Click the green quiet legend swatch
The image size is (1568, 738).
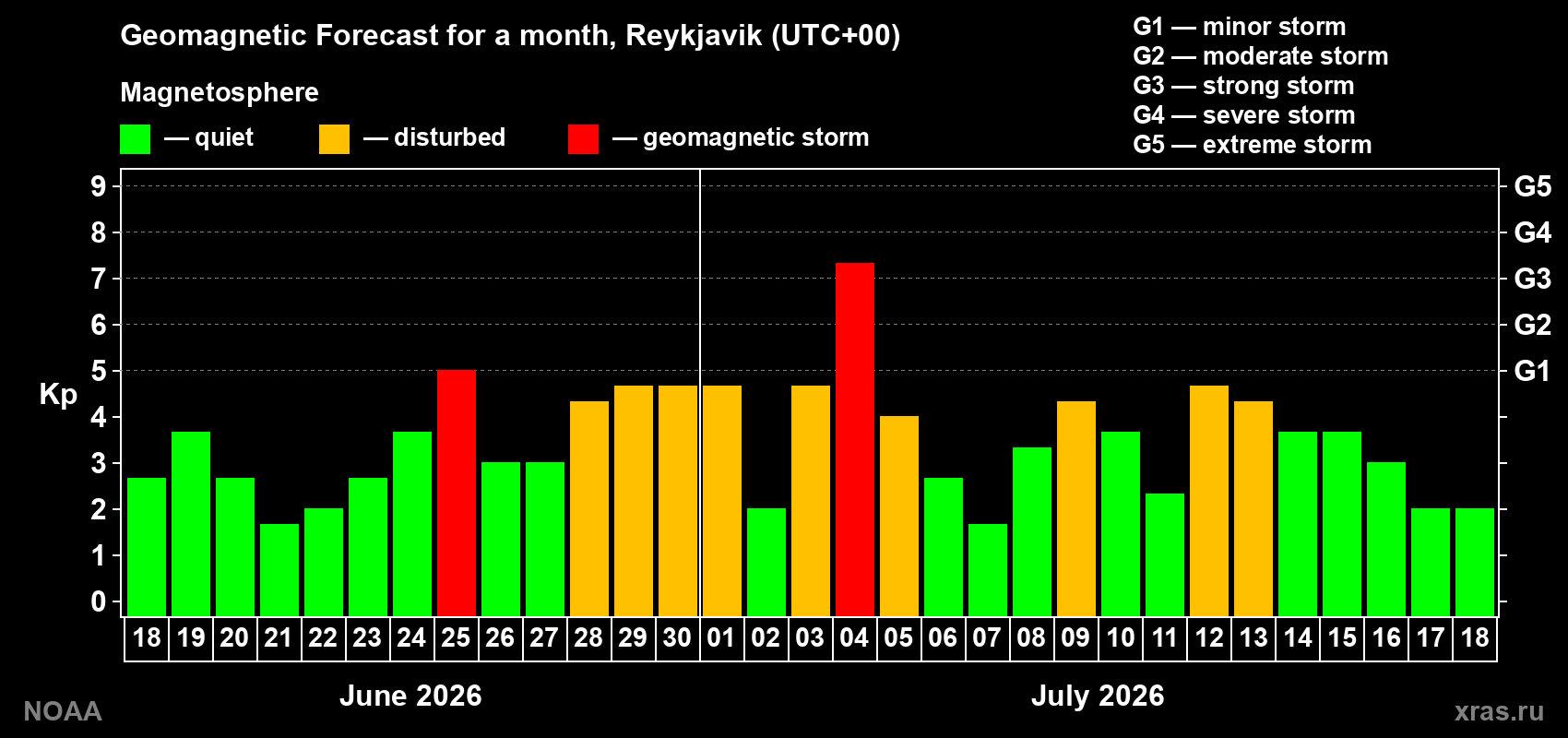pyautogui.click(x=135, y=139)
